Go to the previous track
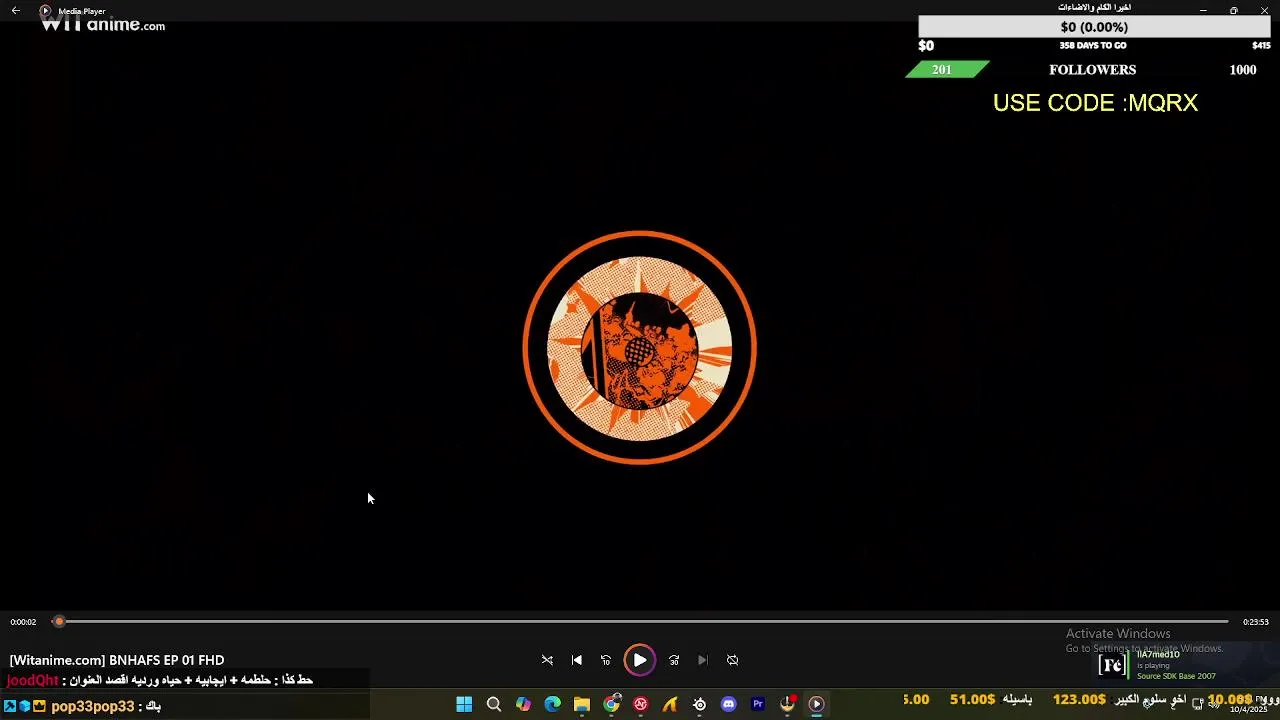The width and height of the screenshot is (1280, 720). pos(577,660)
